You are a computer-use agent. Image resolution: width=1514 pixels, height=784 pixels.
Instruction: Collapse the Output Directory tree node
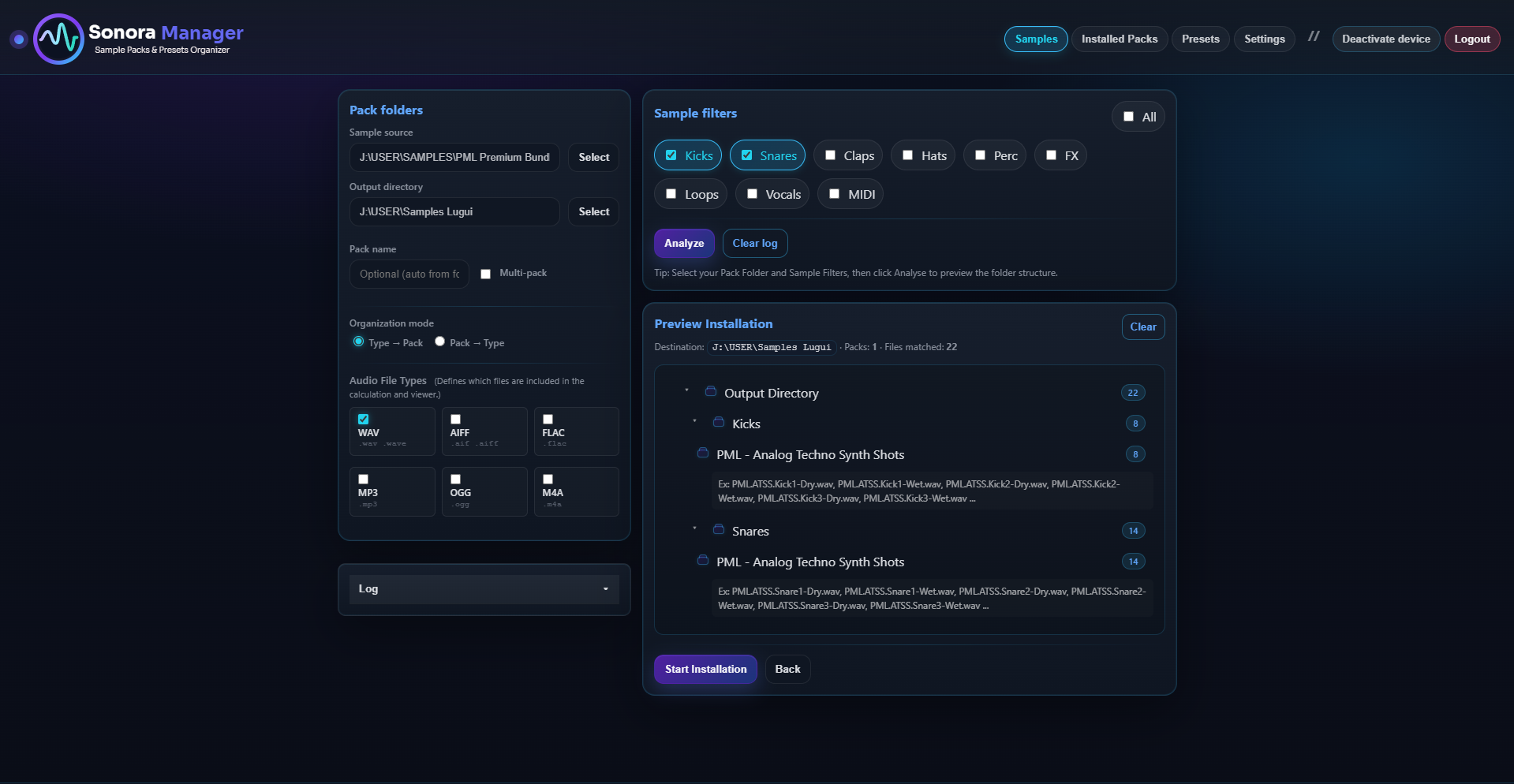686,390
